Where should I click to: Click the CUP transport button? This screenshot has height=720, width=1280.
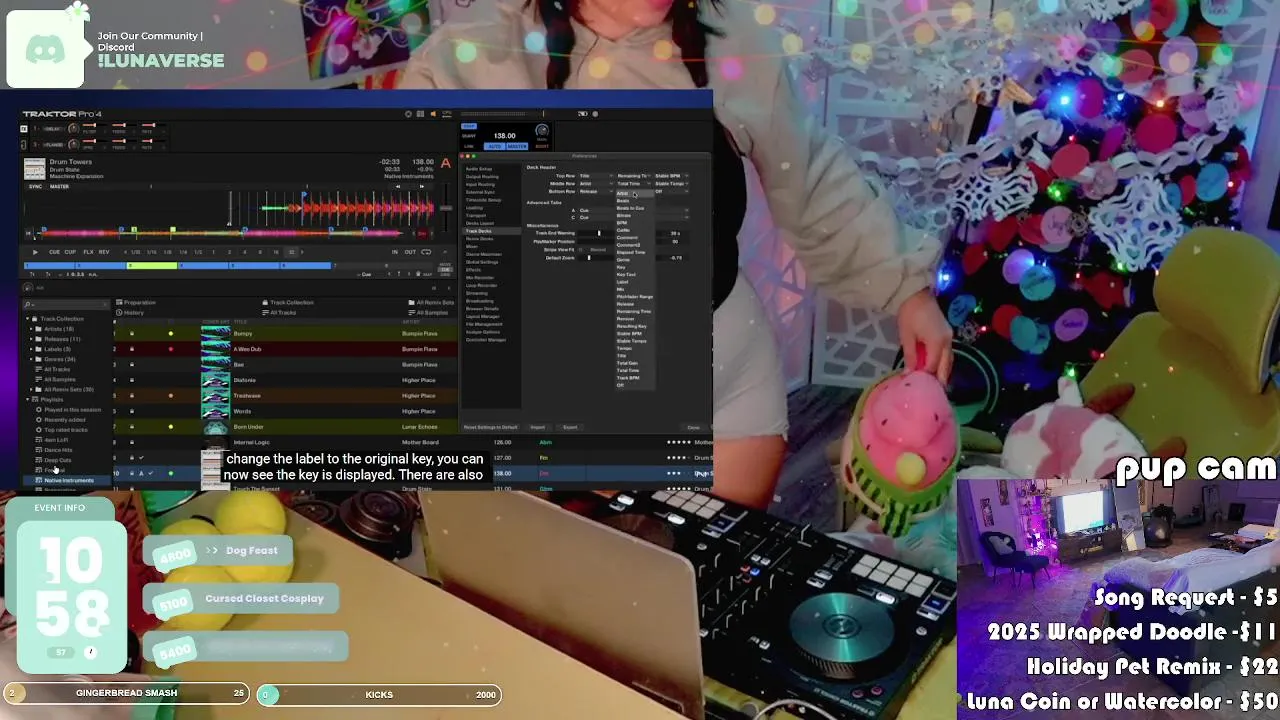pos(70,252)
